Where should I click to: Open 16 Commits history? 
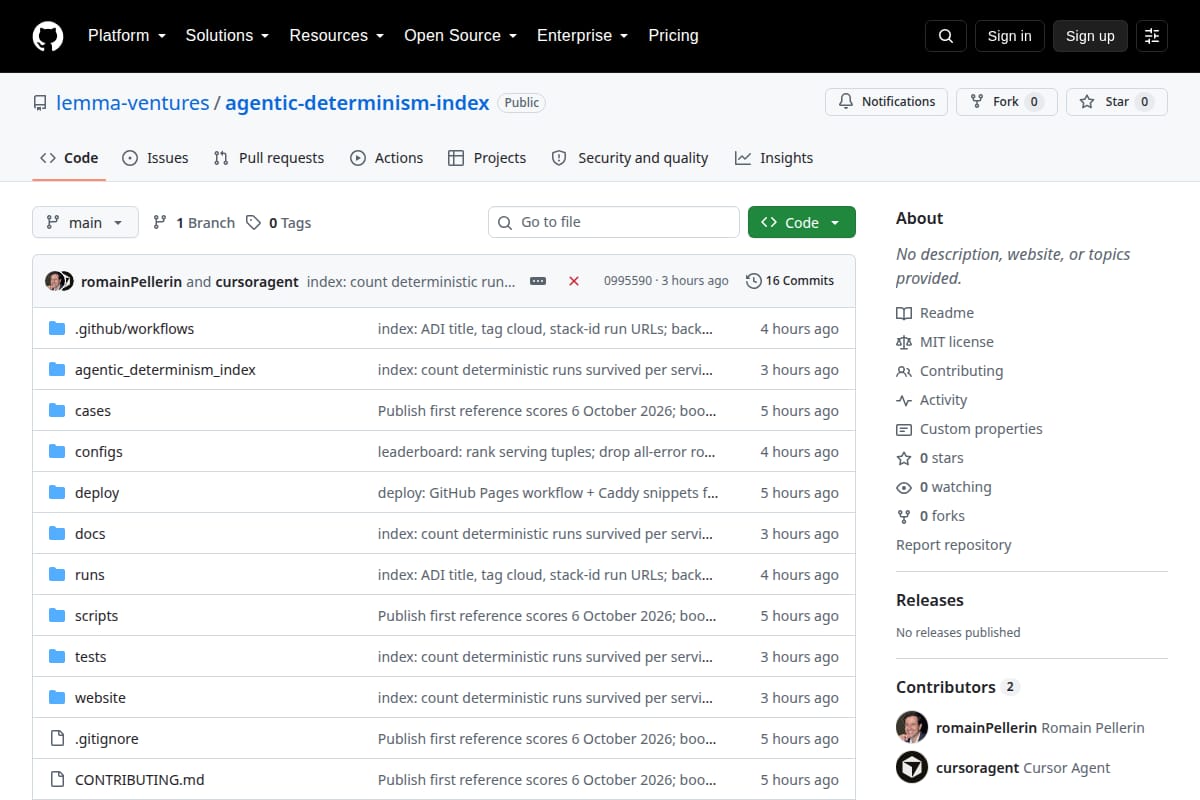click(x=790, y=281)
